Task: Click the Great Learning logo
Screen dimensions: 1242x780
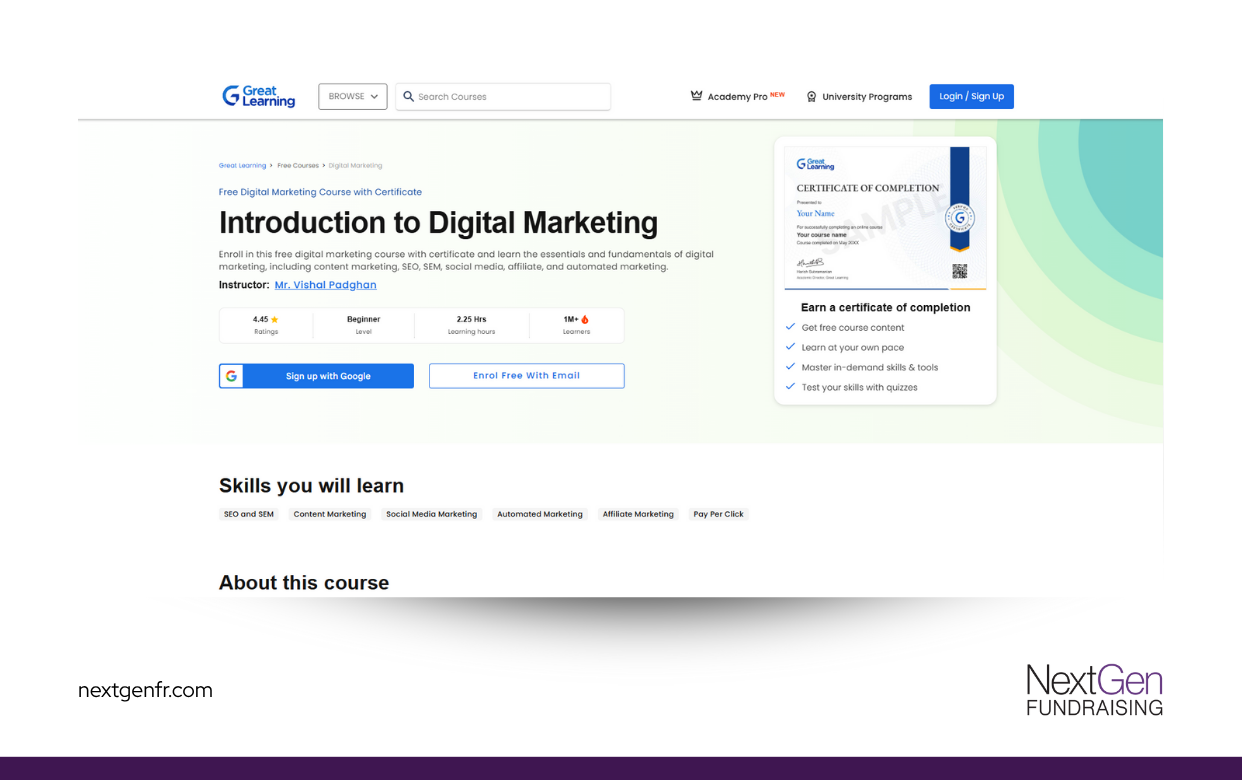Action: pyautogui.click(x=259, y=96)
